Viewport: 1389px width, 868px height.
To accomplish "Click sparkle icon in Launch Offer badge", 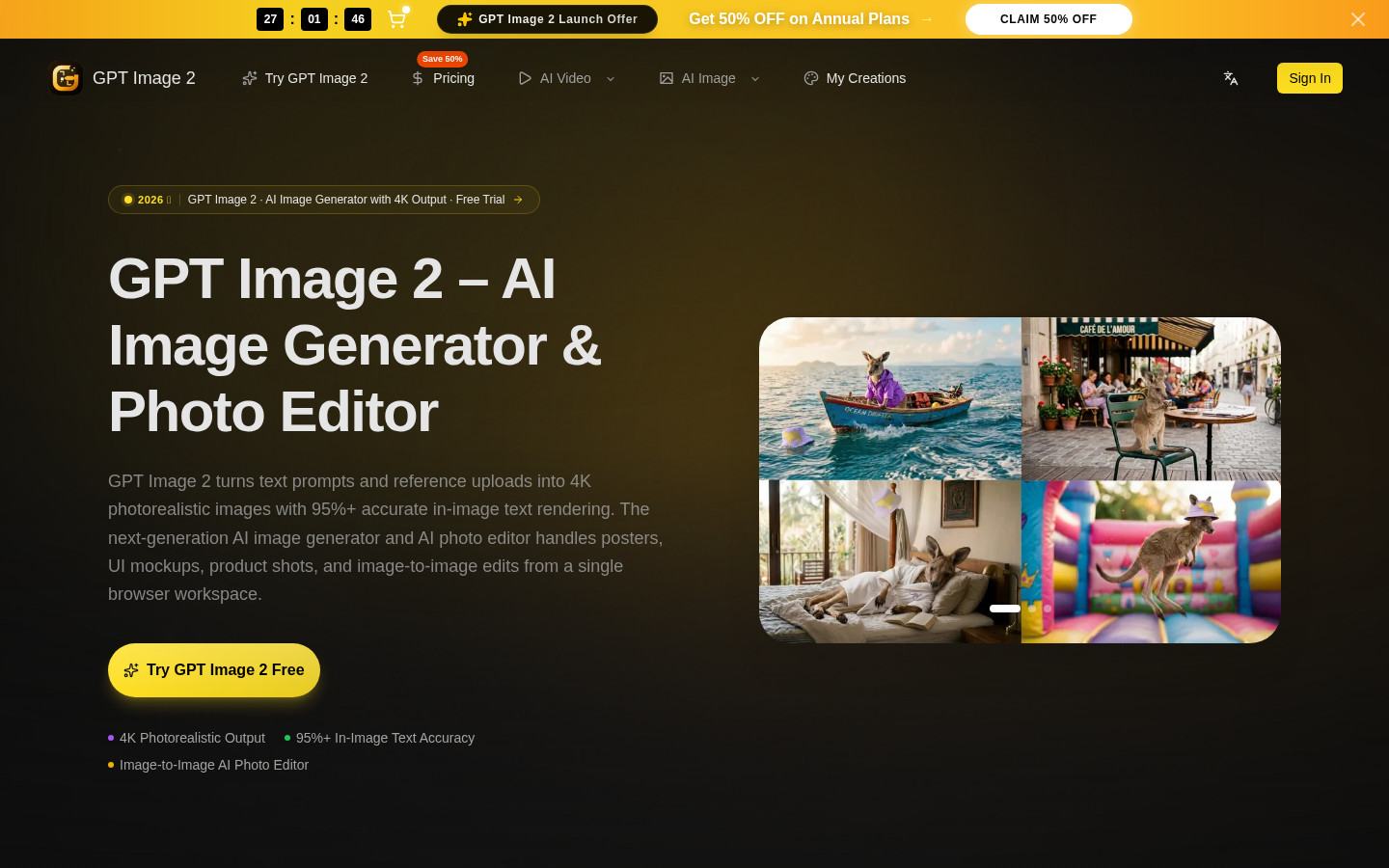I will pos(465,19).
